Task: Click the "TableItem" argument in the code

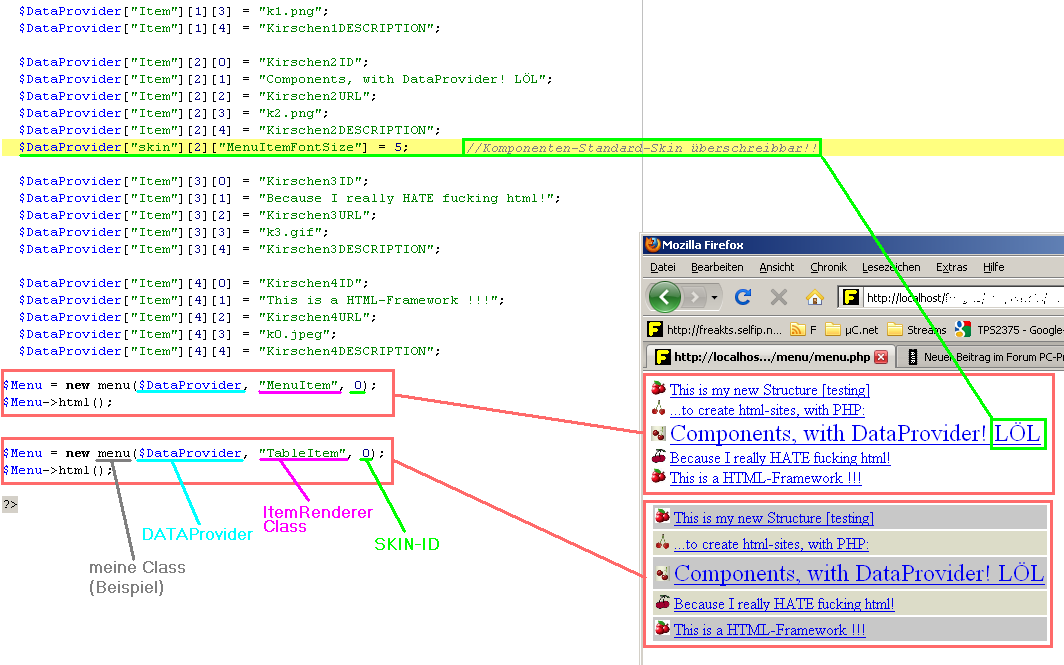Action: [302, 453]
